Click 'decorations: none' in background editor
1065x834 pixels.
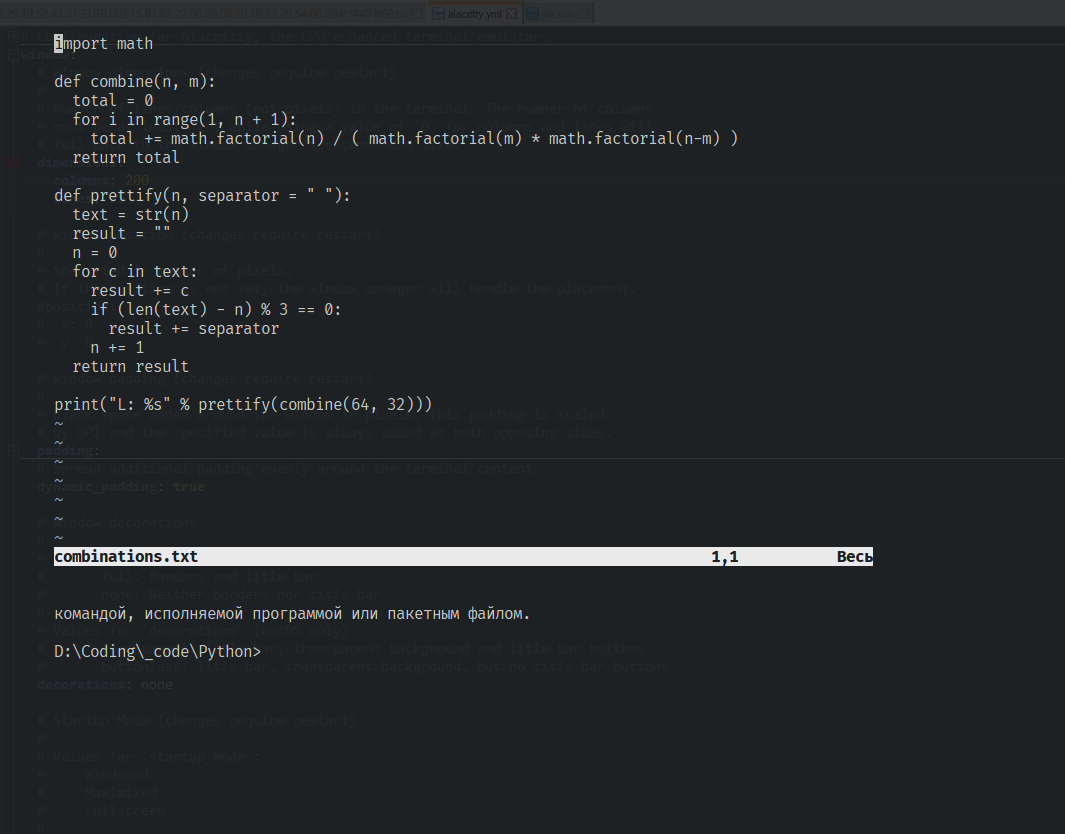[x=105, y=685]
